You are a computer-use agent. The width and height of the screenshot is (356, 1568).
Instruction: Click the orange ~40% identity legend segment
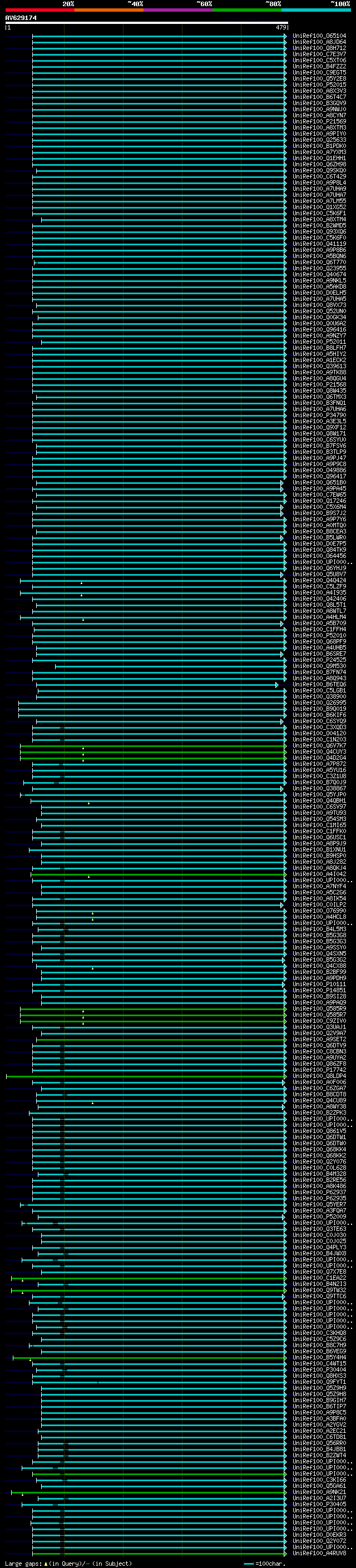point(108,10)
